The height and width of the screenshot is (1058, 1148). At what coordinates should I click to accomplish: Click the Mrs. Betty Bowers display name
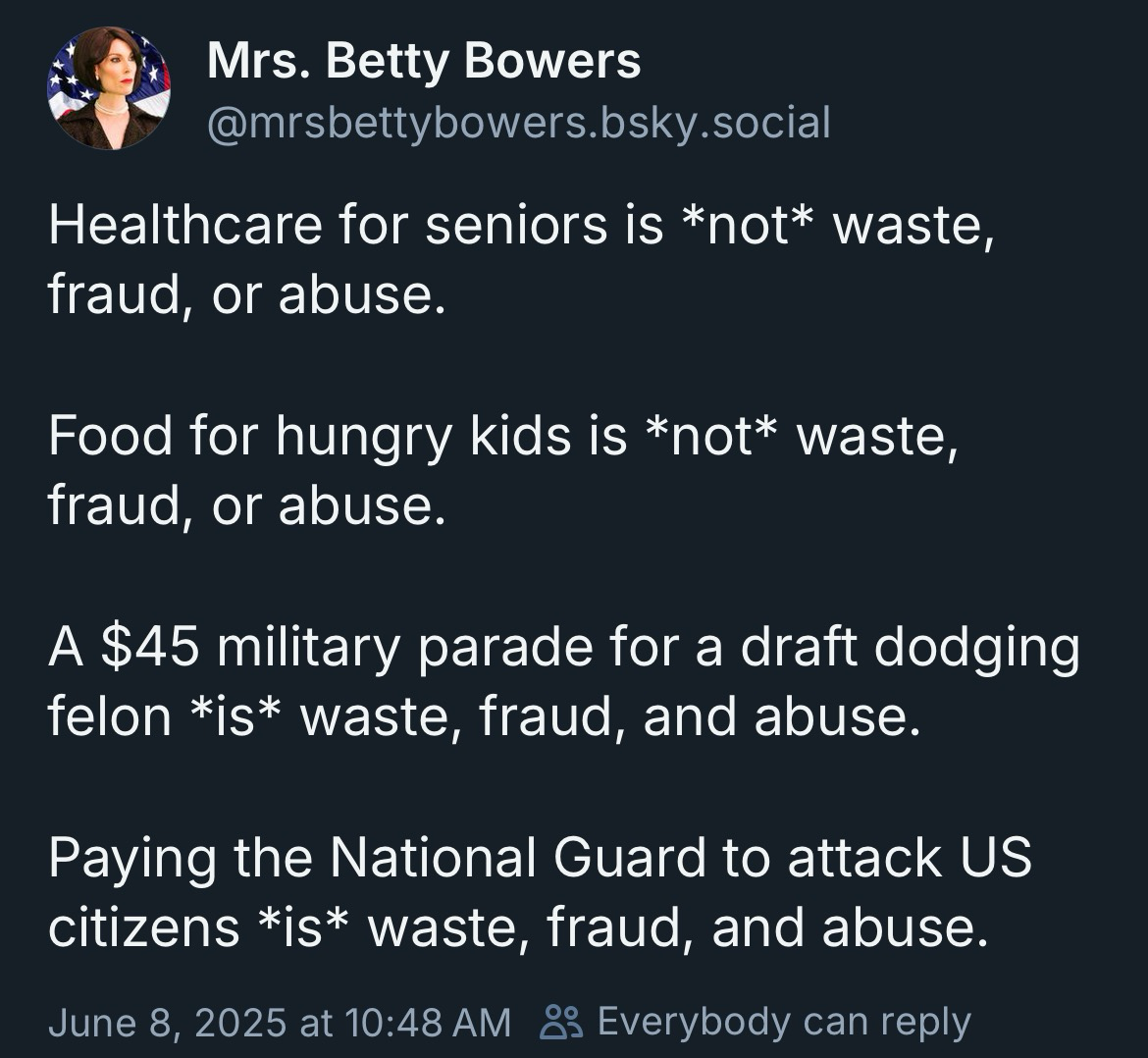[x=424, y=60]
